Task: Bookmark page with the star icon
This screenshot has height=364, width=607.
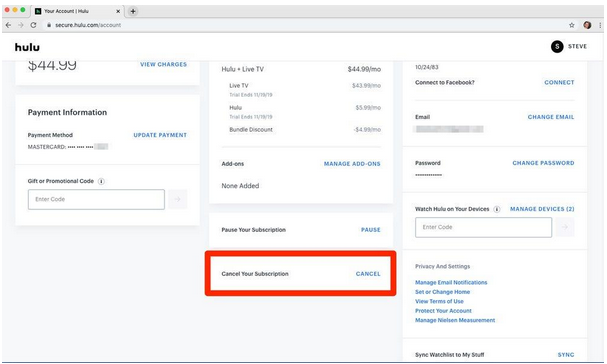Action: point(572,25)
